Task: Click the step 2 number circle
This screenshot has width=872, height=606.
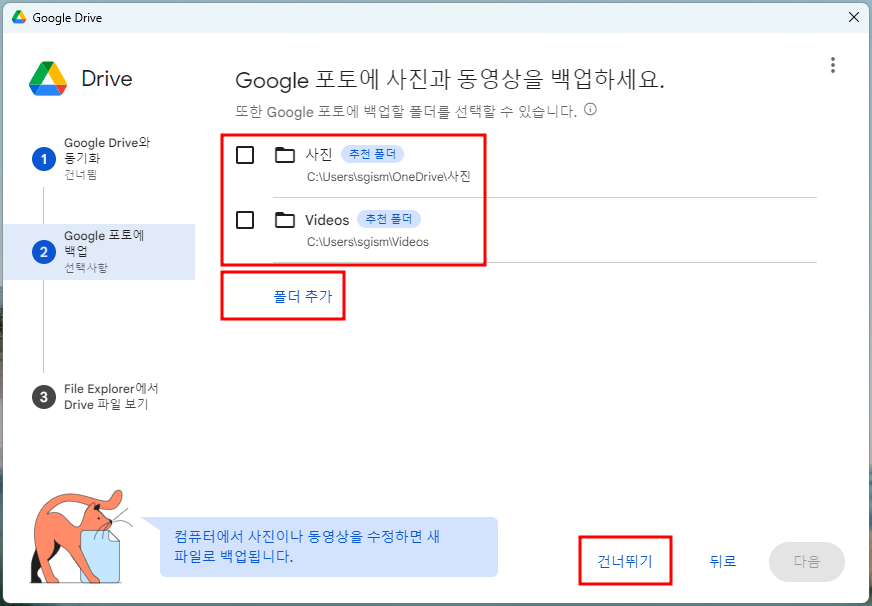Action: click(43, 252)
